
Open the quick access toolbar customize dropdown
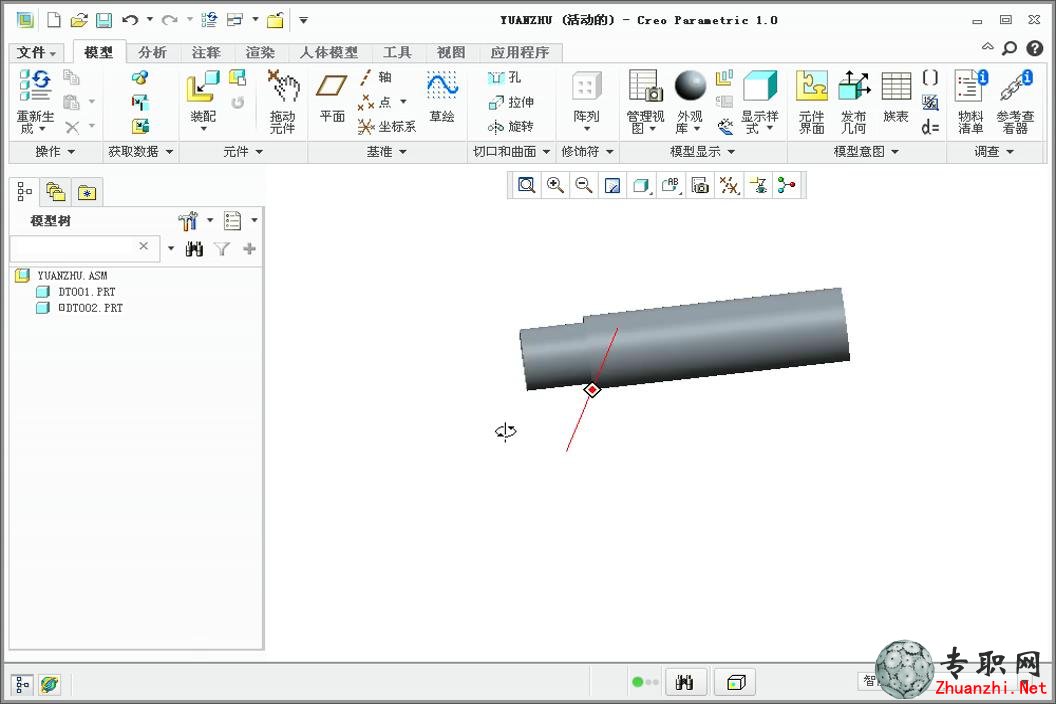tap(304, 20)
